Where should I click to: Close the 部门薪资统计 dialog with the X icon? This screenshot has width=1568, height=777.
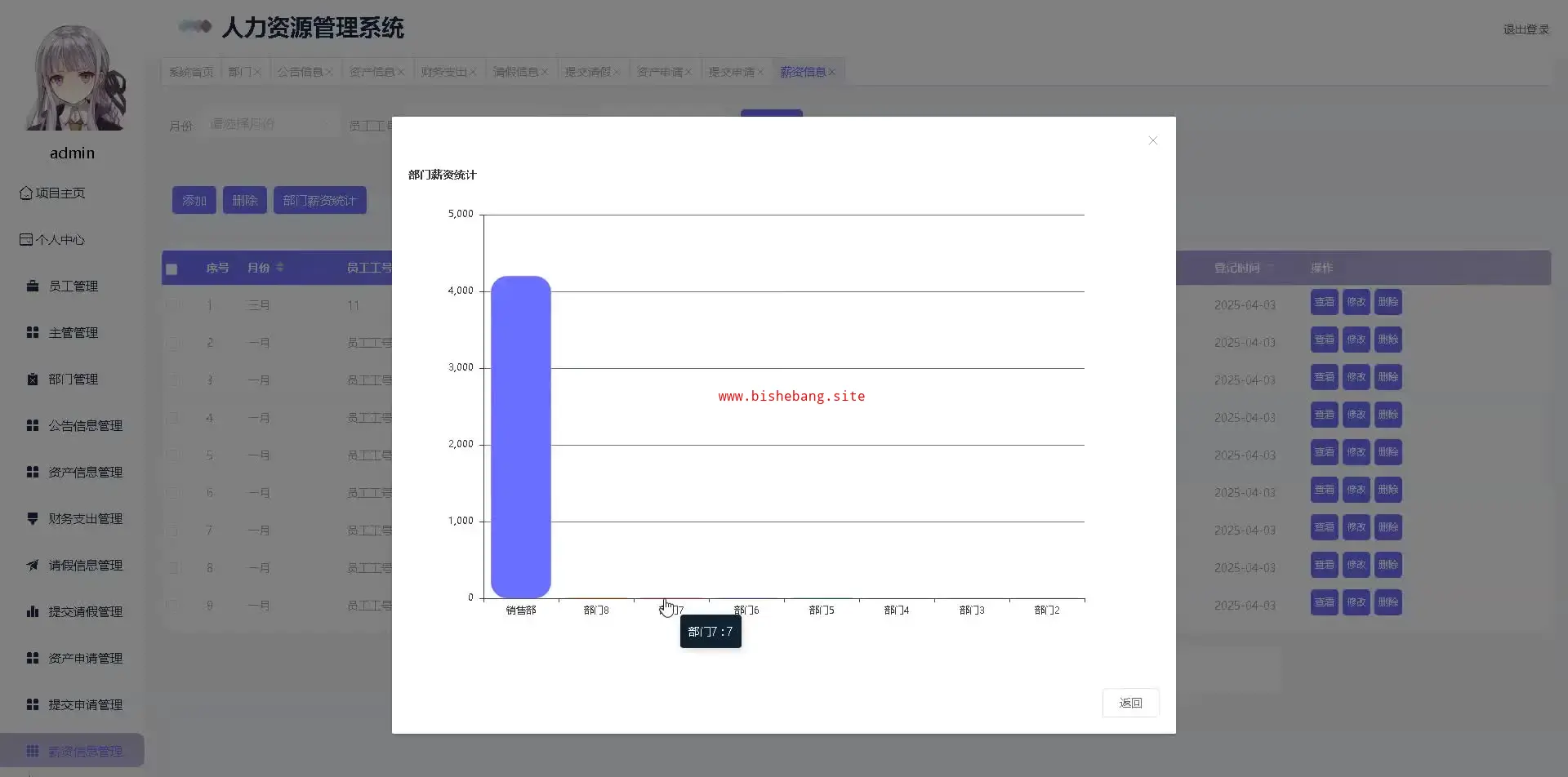click(x=1152, y=140)
